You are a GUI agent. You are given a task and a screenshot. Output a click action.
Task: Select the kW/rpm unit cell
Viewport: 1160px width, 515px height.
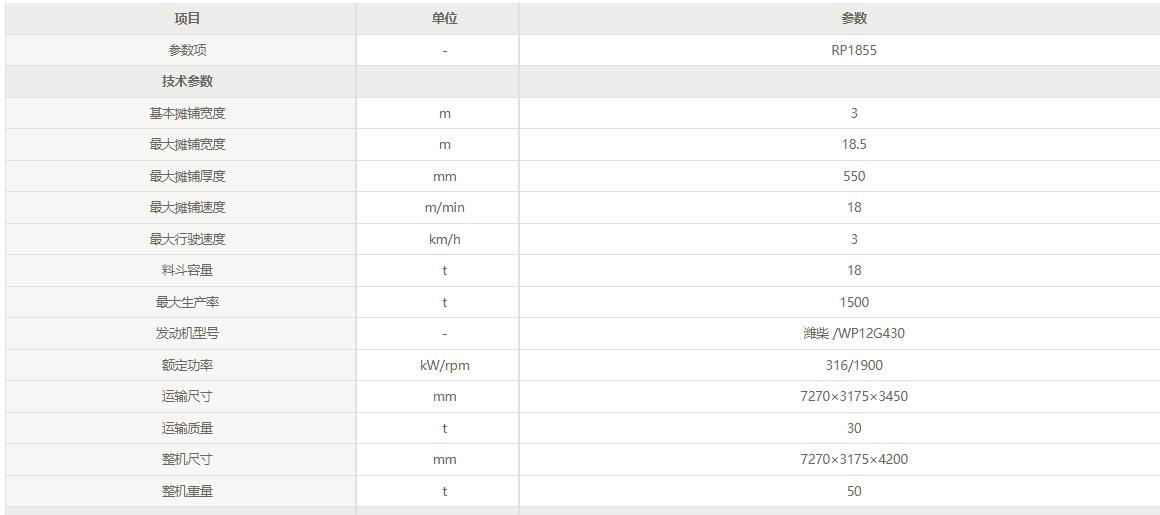click(444, 365)
